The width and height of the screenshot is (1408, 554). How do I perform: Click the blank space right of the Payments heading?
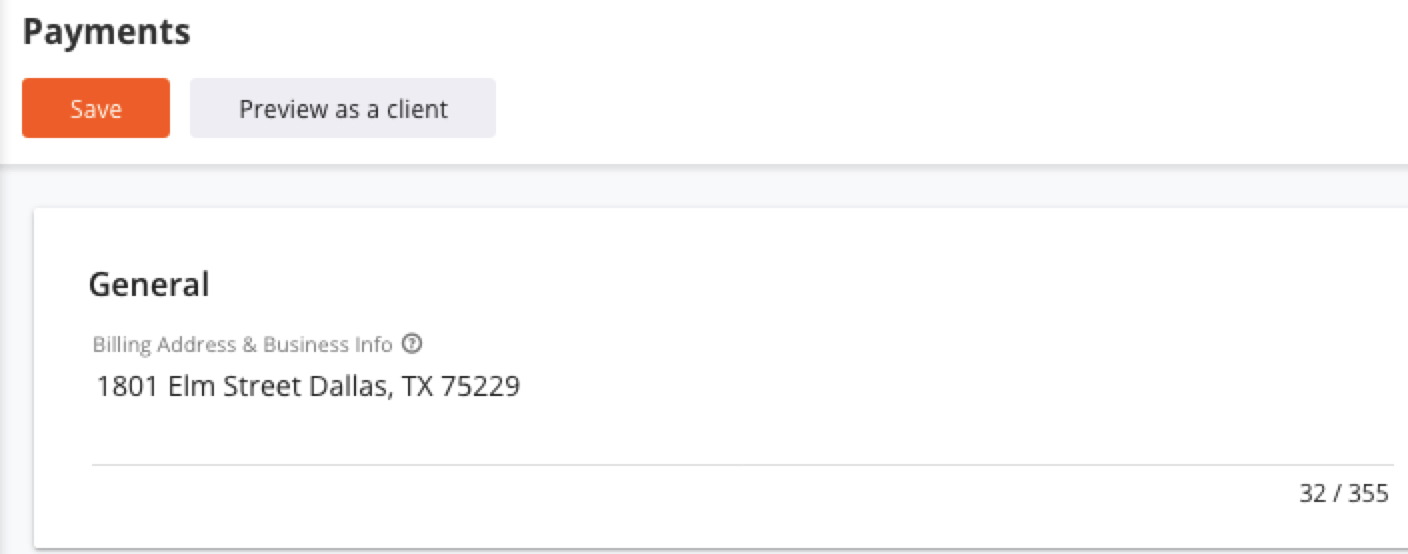[800, 32]
